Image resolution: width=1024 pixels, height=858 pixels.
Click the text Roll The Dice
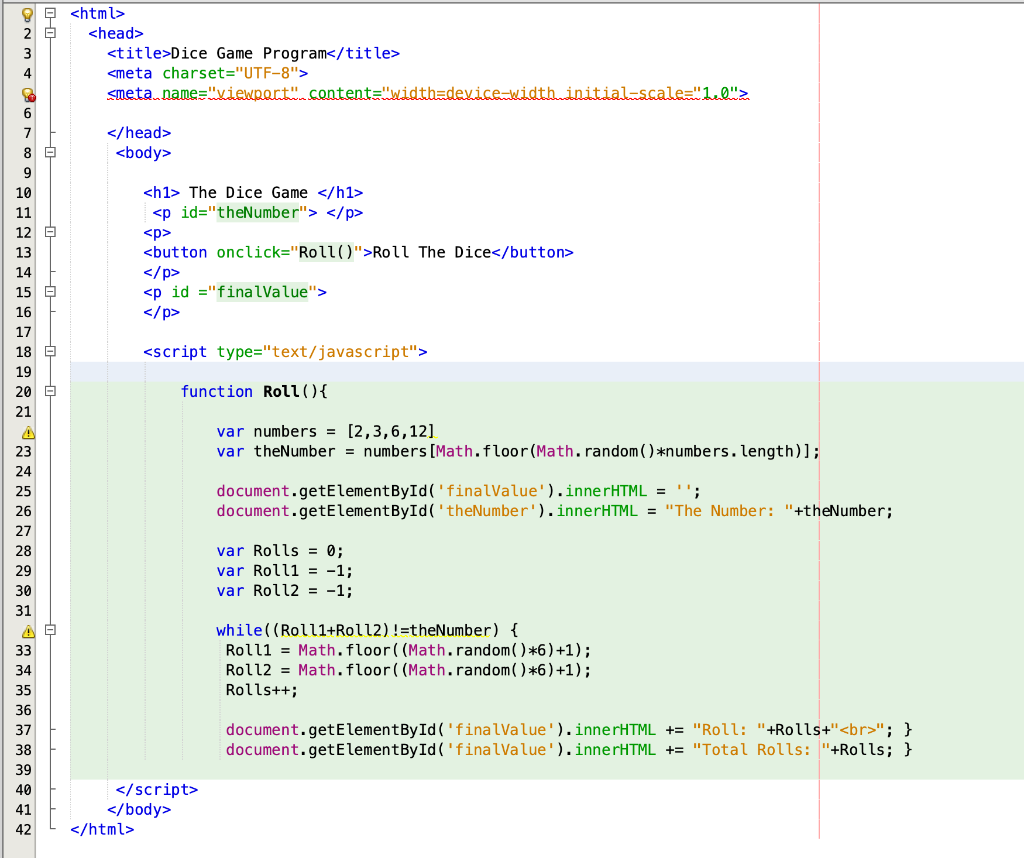pos(432,253)
